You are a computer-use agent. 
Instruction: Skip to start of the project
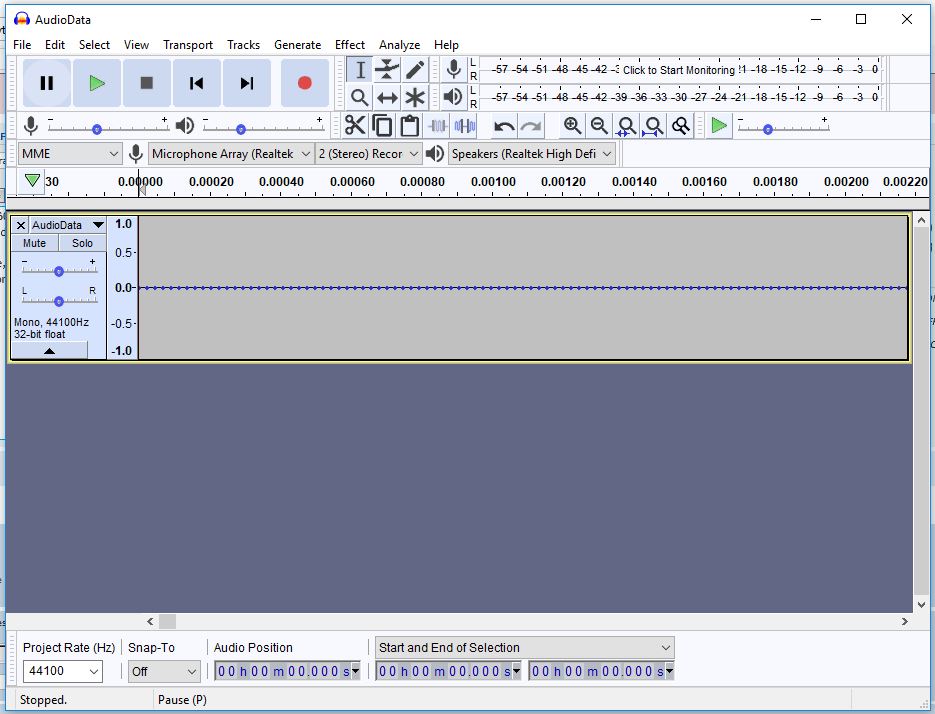[x=197, y=83]
